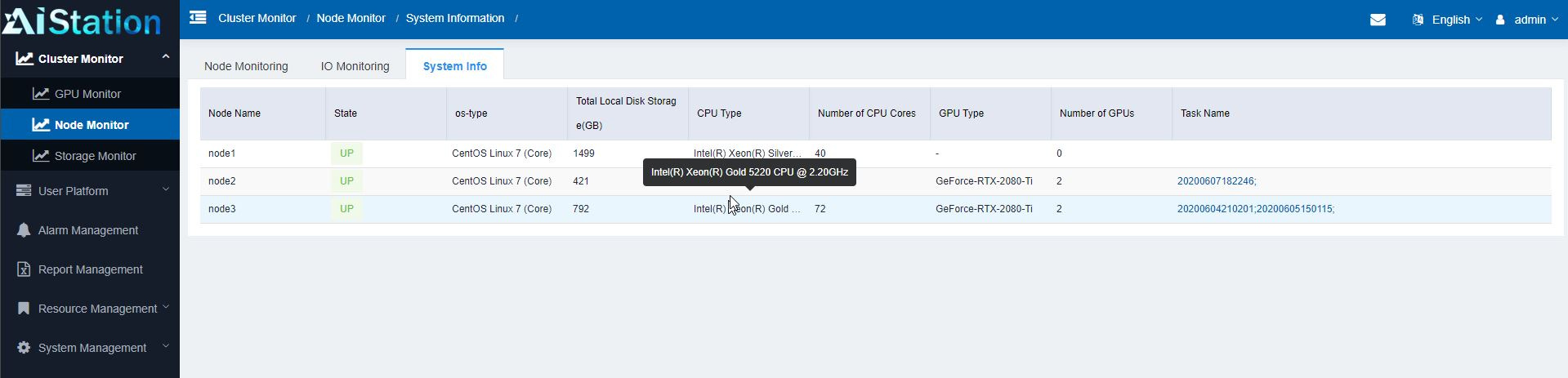Click the Alarm Management bell icon
This screenshot has height=378, width=1568.
pyautogui.click(x=24, y=230)
